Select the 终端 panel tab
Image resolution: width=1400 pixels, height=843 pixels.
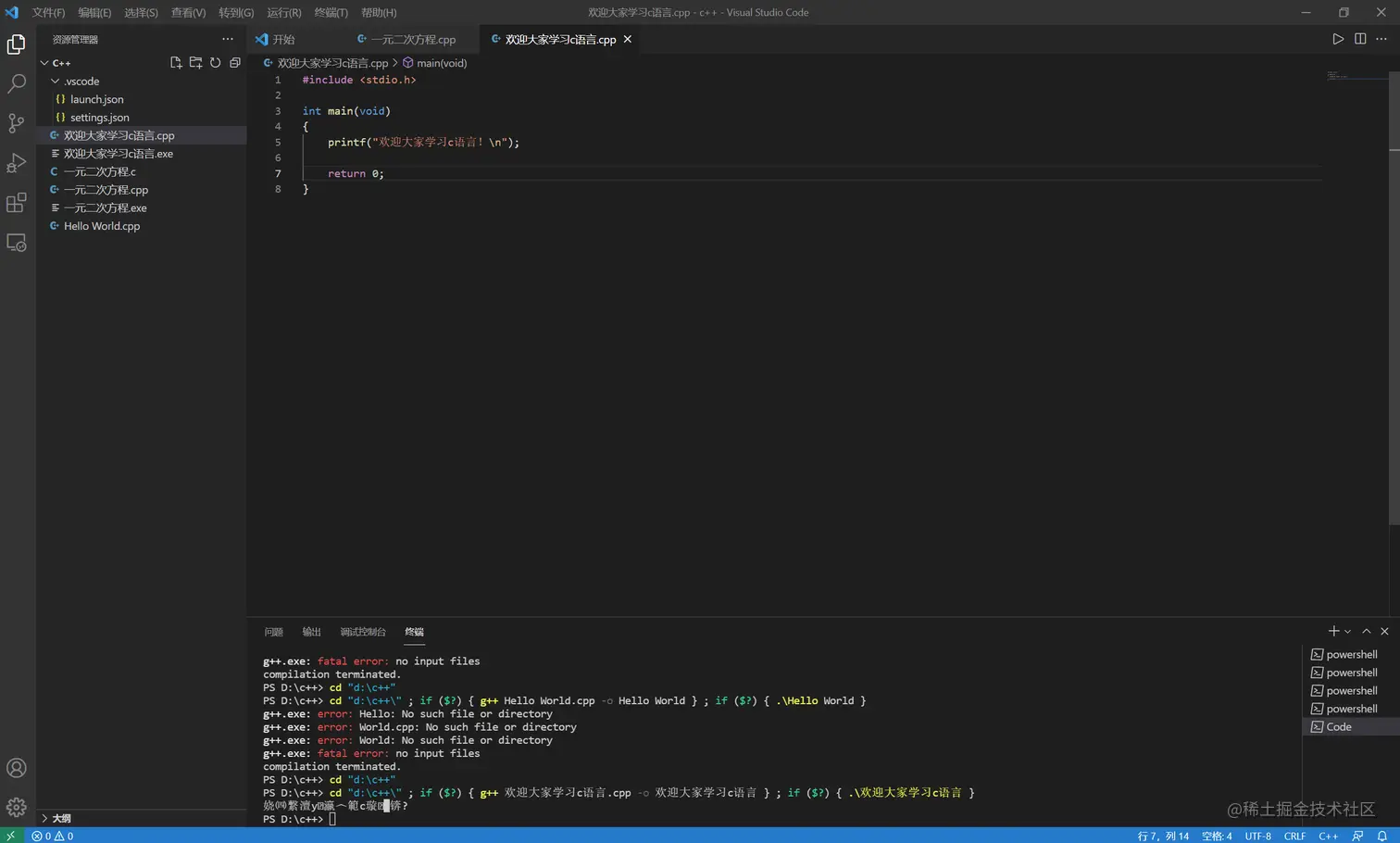[x=414, y=632]
